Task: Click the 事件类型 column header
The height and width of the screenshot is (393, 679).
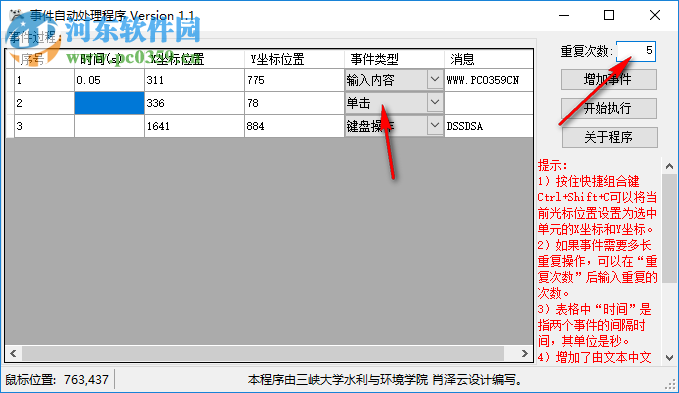Action: pyautogui.click(x=394, y=59)
